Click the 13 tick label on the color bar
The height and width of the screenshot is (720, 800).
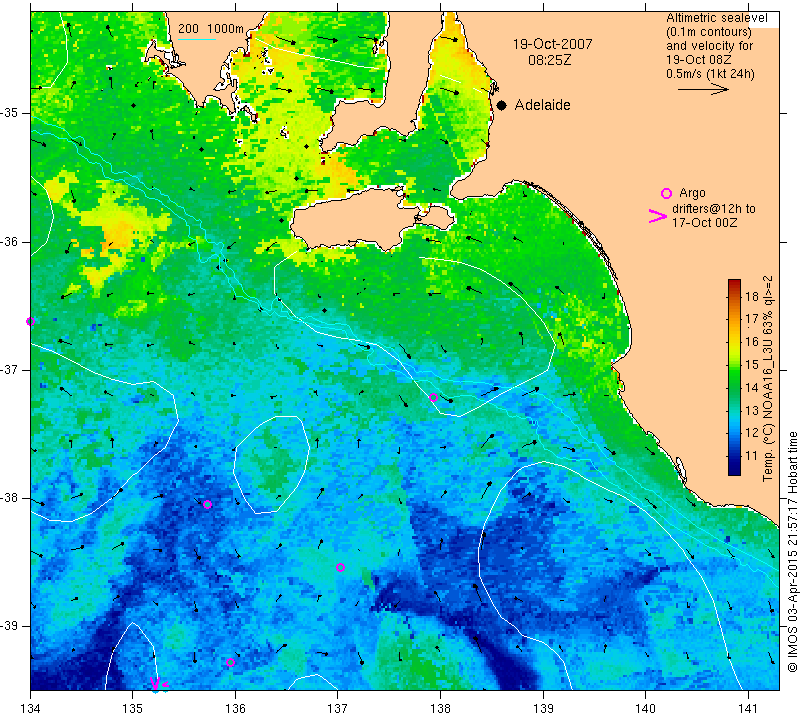752,410
